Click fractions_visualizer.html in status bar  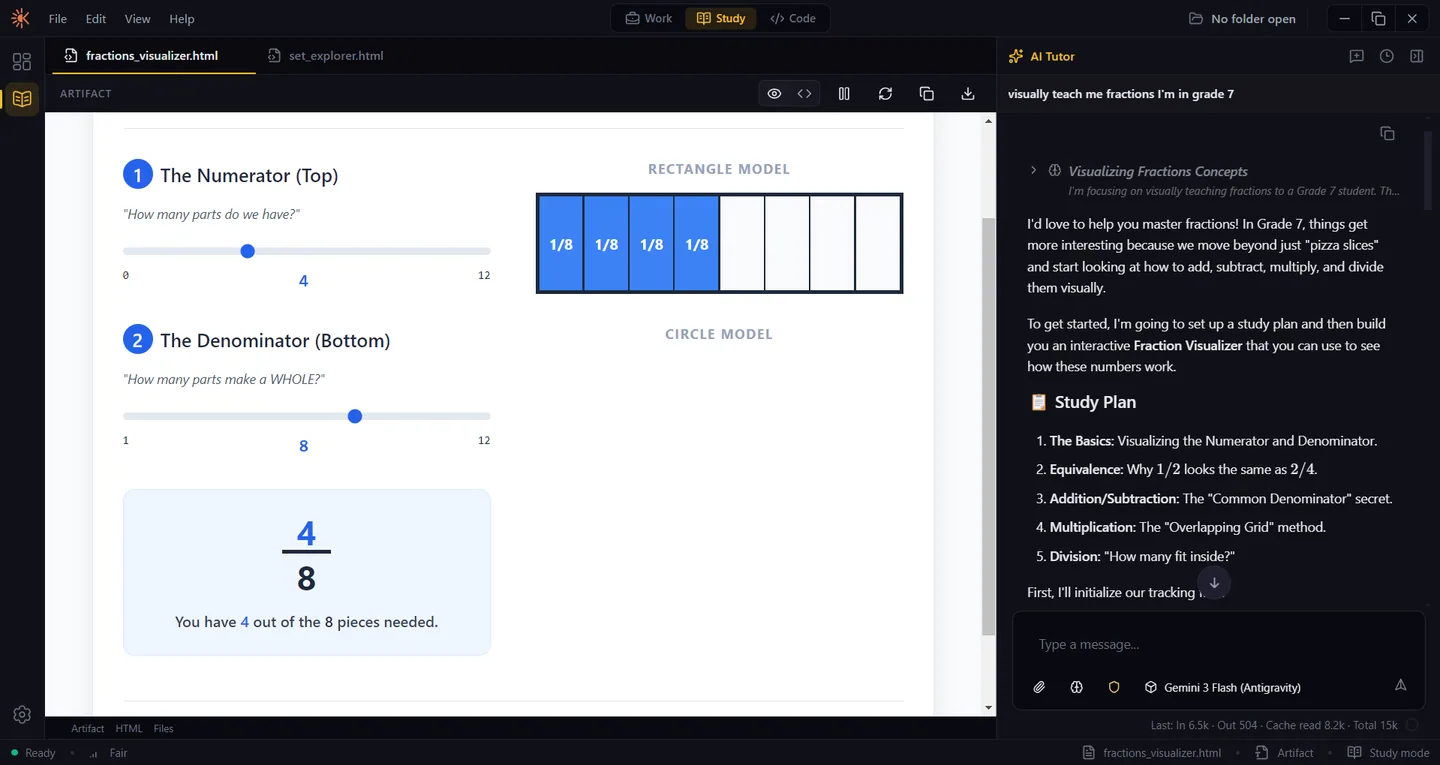coord(1152,753)
